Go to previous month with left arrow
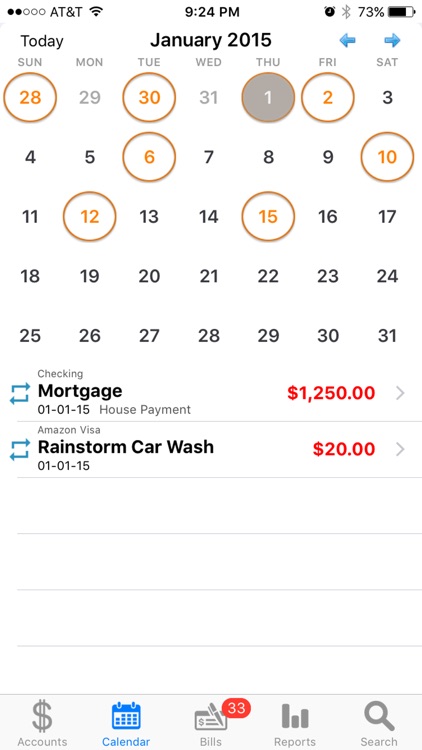 click(347, 41)
